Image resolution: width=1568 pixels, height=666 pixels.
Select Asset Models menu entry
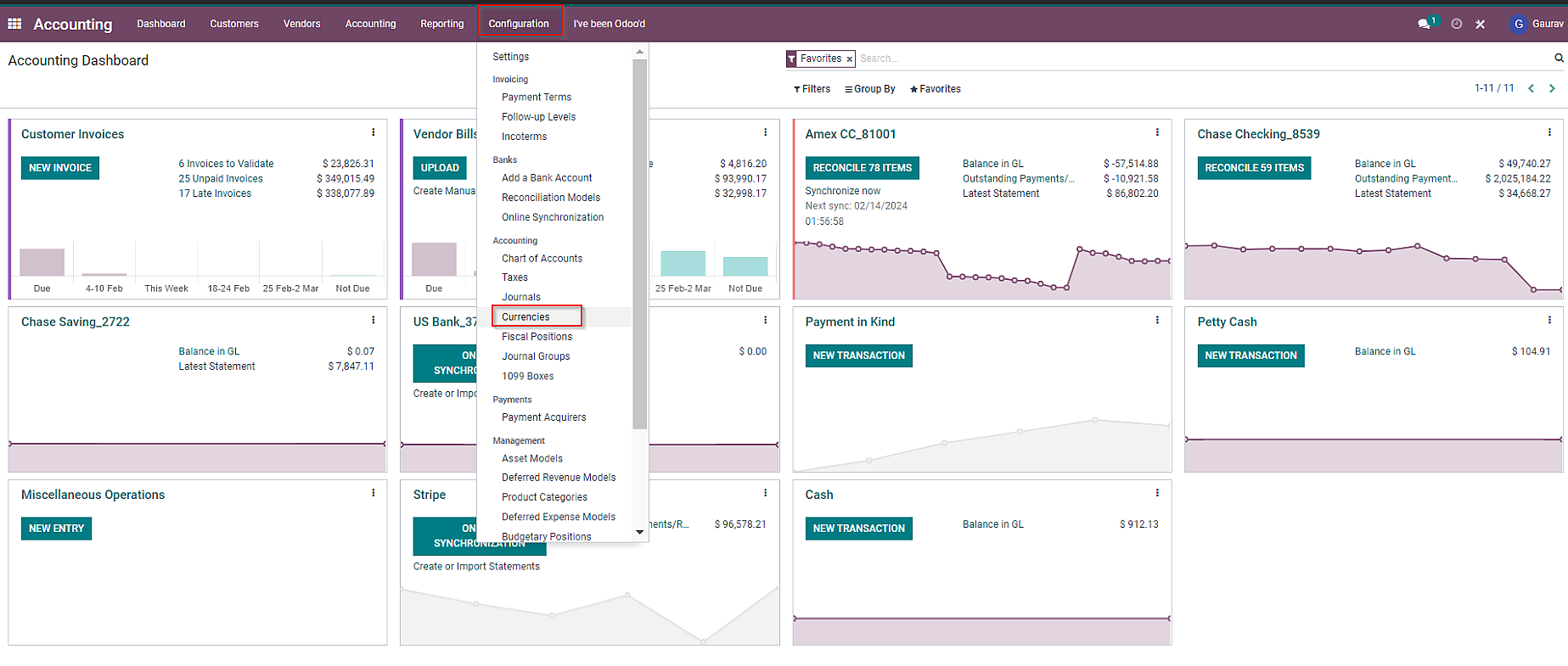(x=532, y=458)
